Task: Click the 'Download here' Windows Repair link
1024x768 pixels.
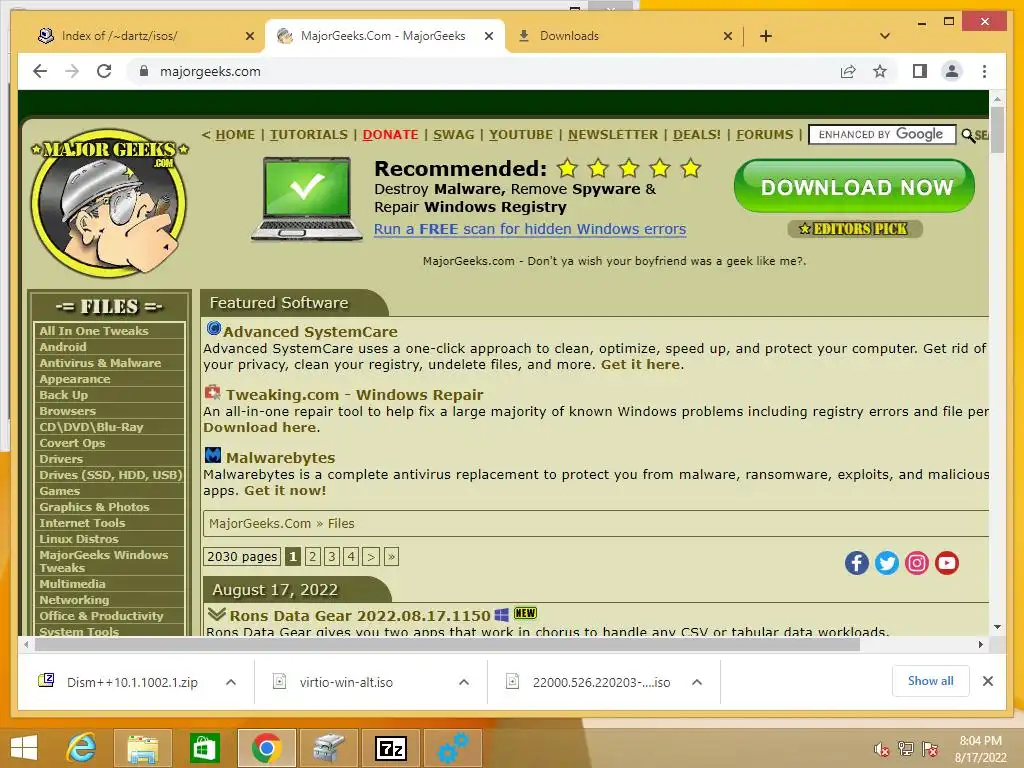Action: point(260,427)
